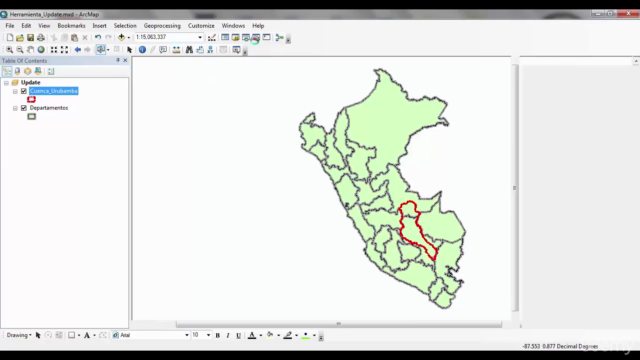Click the Add Data button
Image resolution: width=640 pixels, height=360 pixels.
pos(121,38)
